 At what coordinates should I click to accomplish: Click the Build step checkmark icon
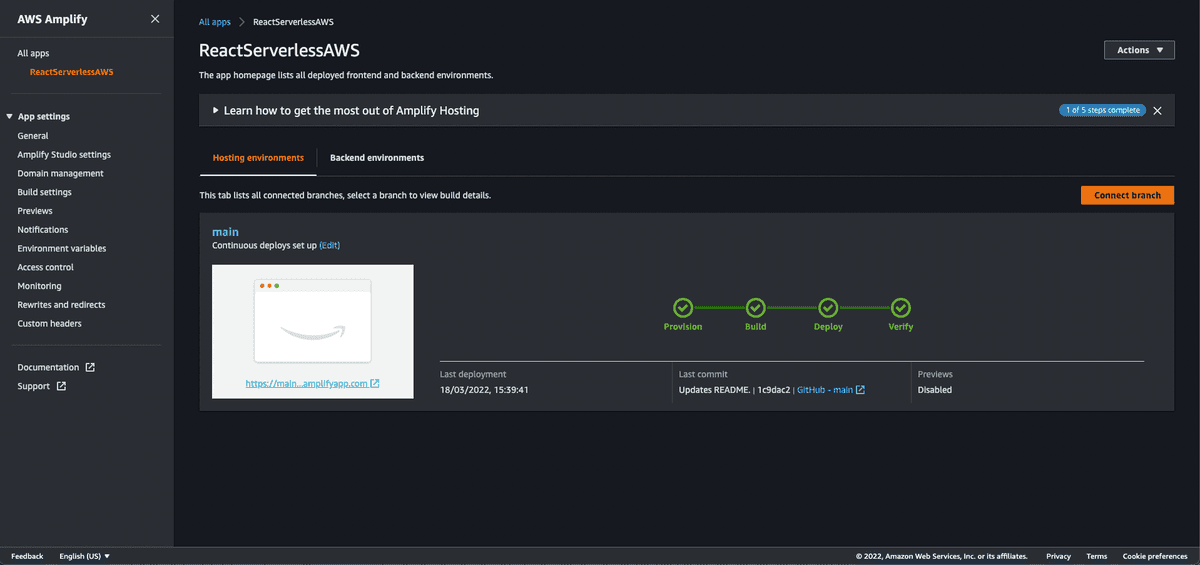(756, 308)
